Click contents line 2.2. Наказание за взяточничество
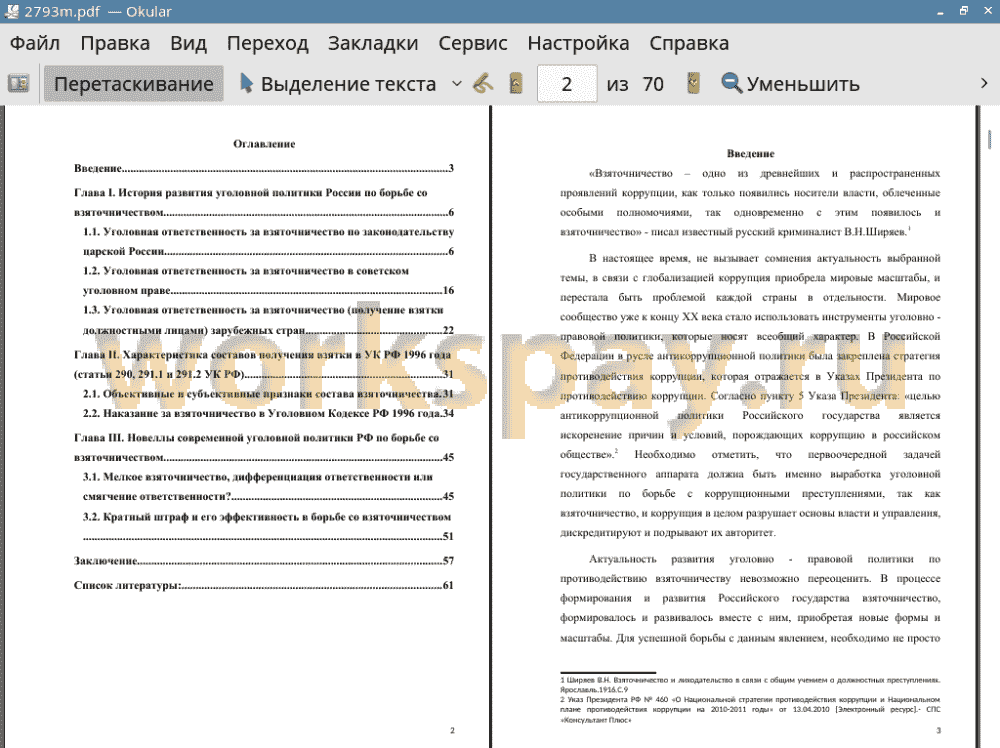 268,413
